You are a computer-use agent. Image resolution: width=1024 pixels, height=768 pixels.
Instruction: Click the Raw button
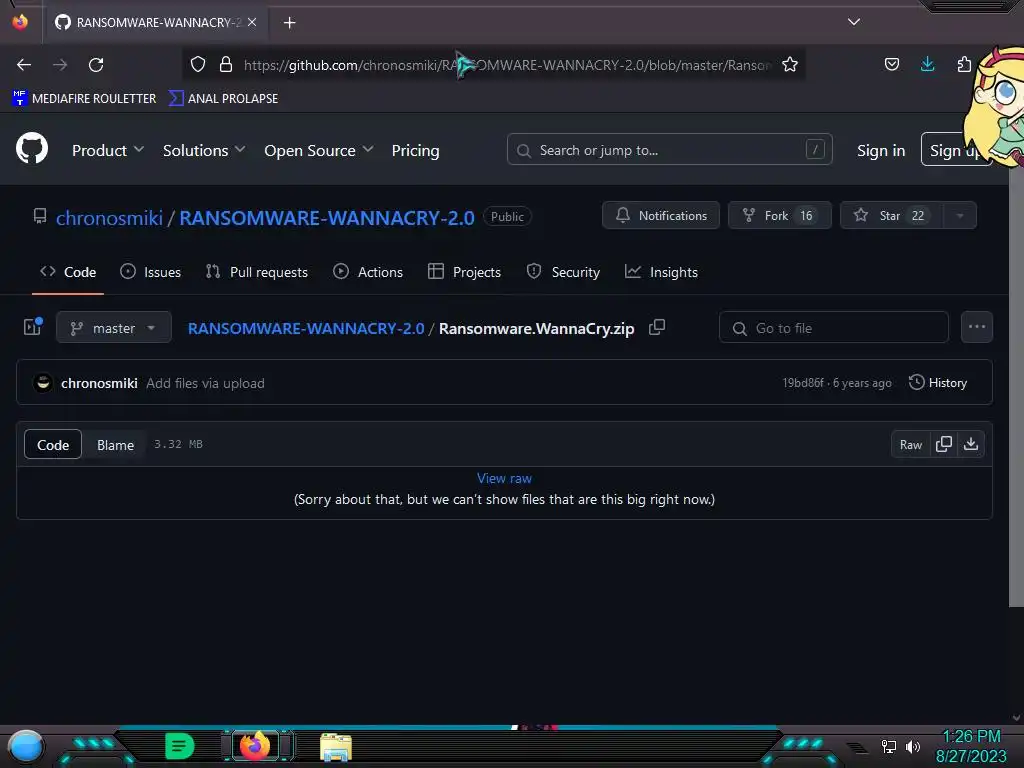[911, 444]
